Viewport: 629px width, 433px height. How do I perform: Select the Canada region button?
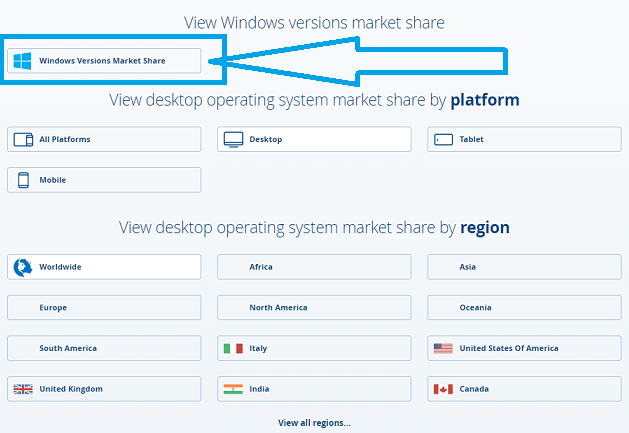[x=524, y=389]
